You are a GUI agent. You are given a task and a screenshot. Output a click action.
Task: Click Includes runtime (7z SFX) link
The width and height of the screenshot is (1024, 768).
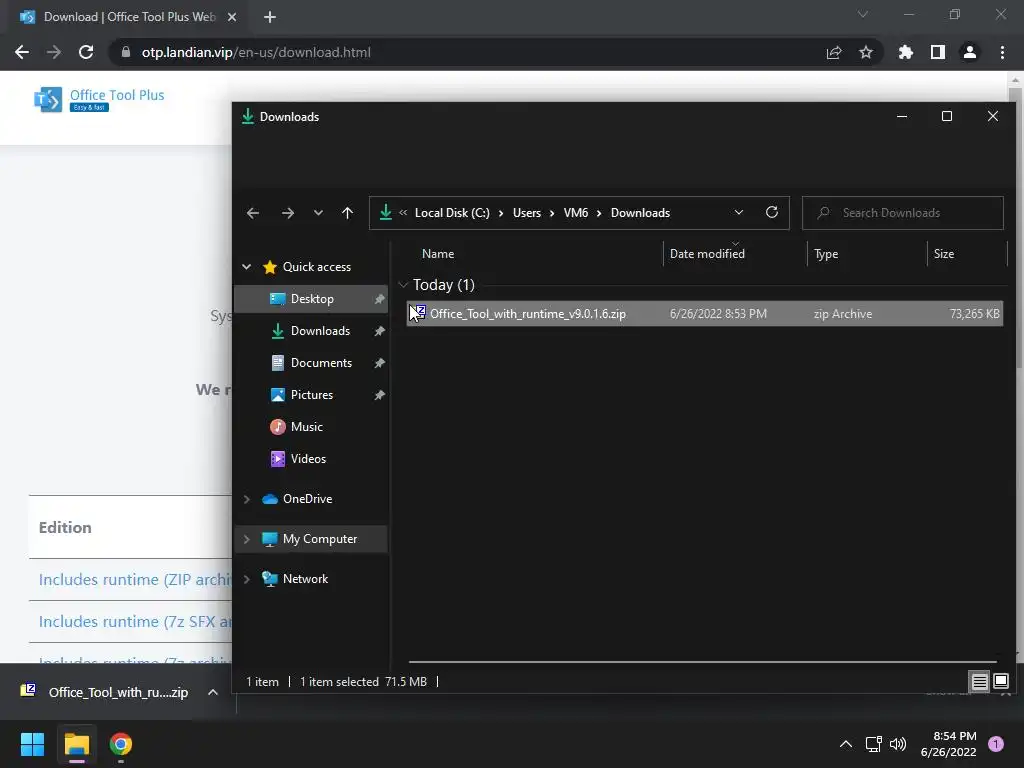(135, 622)
